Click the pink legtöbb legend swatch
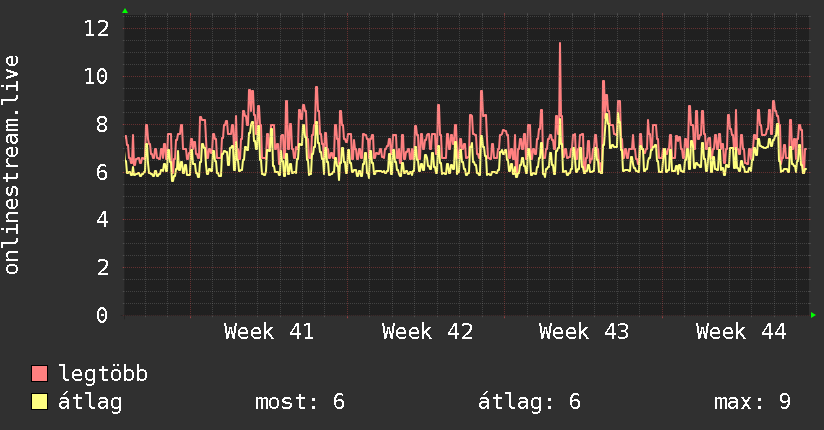This screenshot has width=824, height=430. (39, 373)
